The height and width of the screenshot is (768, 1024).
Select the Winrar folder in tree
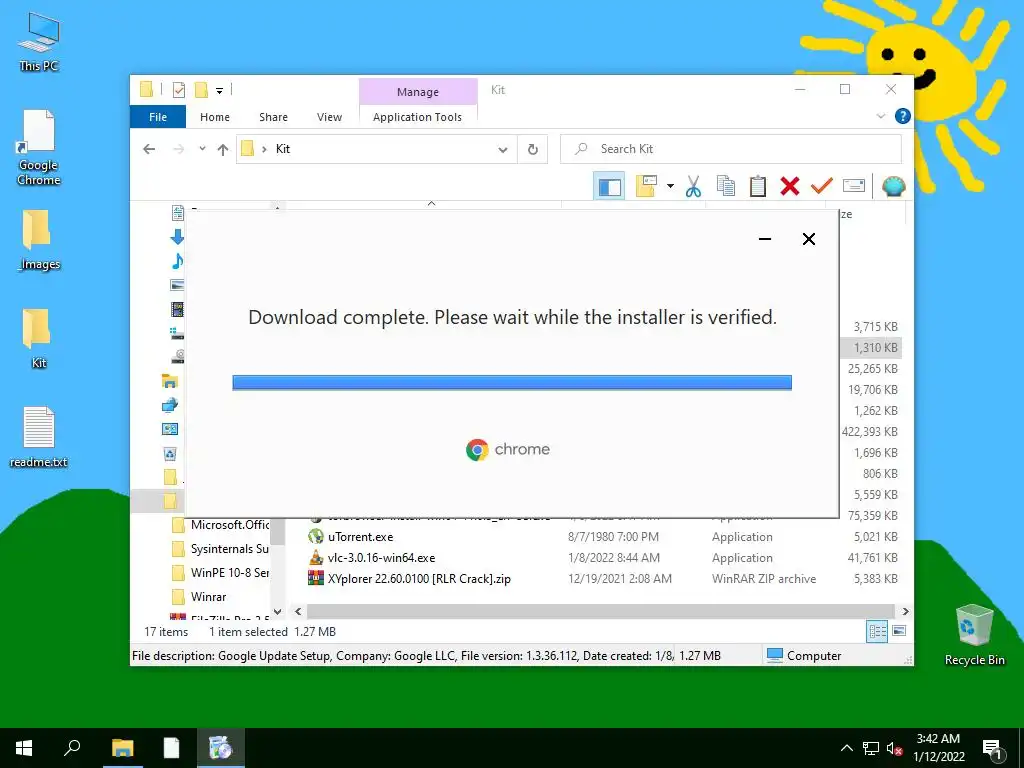coord(199,597)
